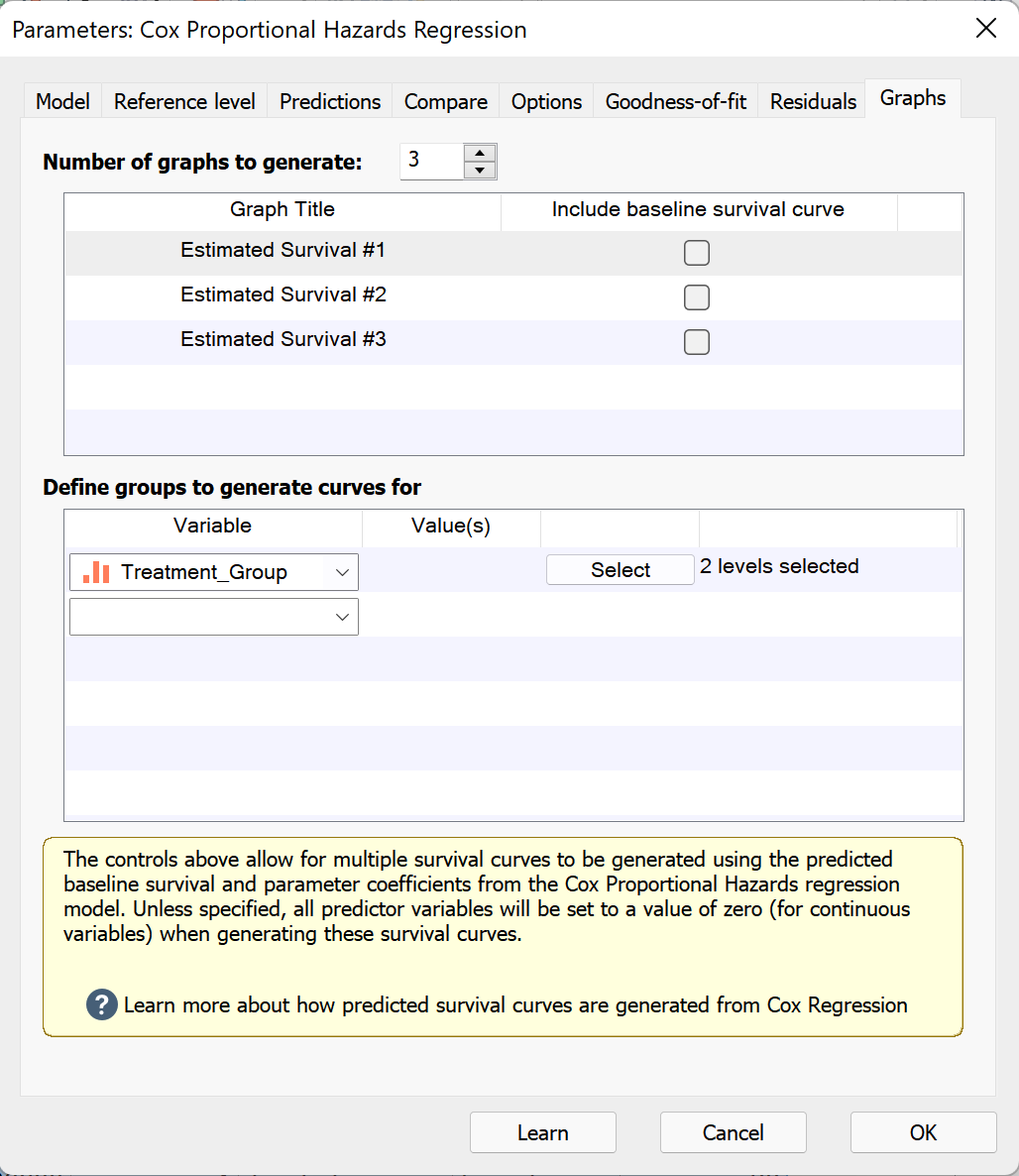Viewport: 1019px width, 1176px height.
Task: Increase number of graphs with up stepper arrow
Action: (x=479, y=152)
